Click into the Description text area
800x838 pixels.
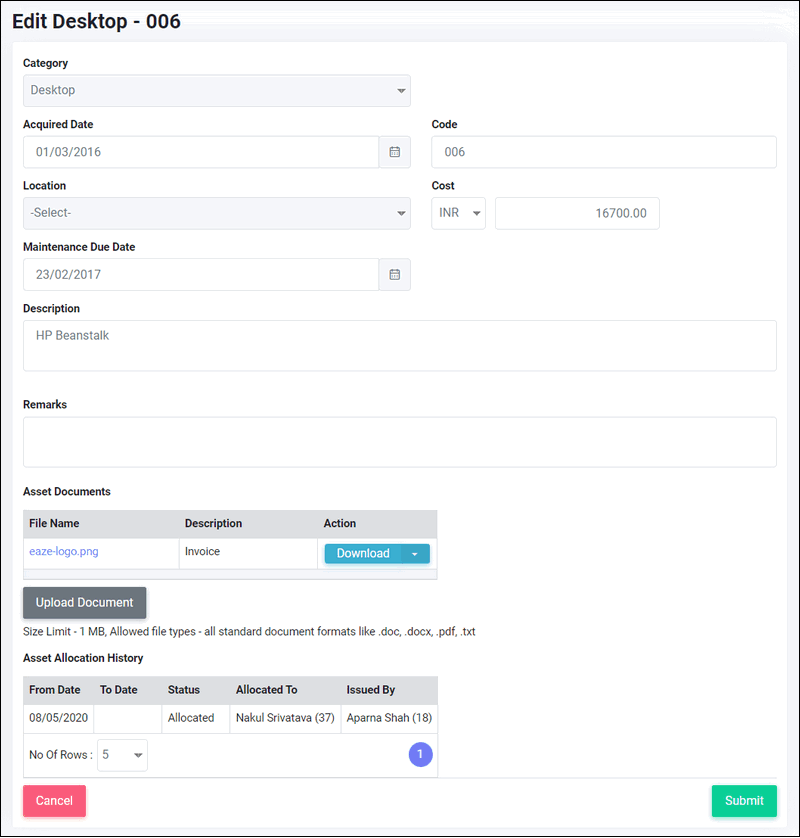[400, 346]
